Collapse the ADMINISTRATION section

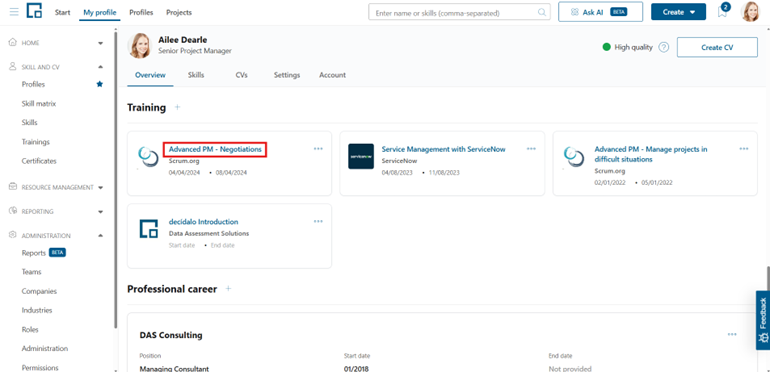tap(101, 236)
